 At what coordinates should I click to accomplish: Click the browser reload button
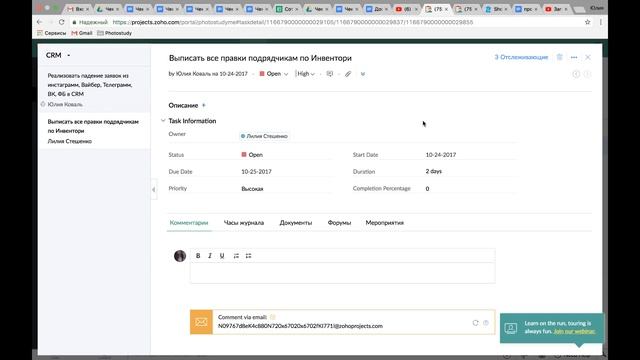(62, 22)
